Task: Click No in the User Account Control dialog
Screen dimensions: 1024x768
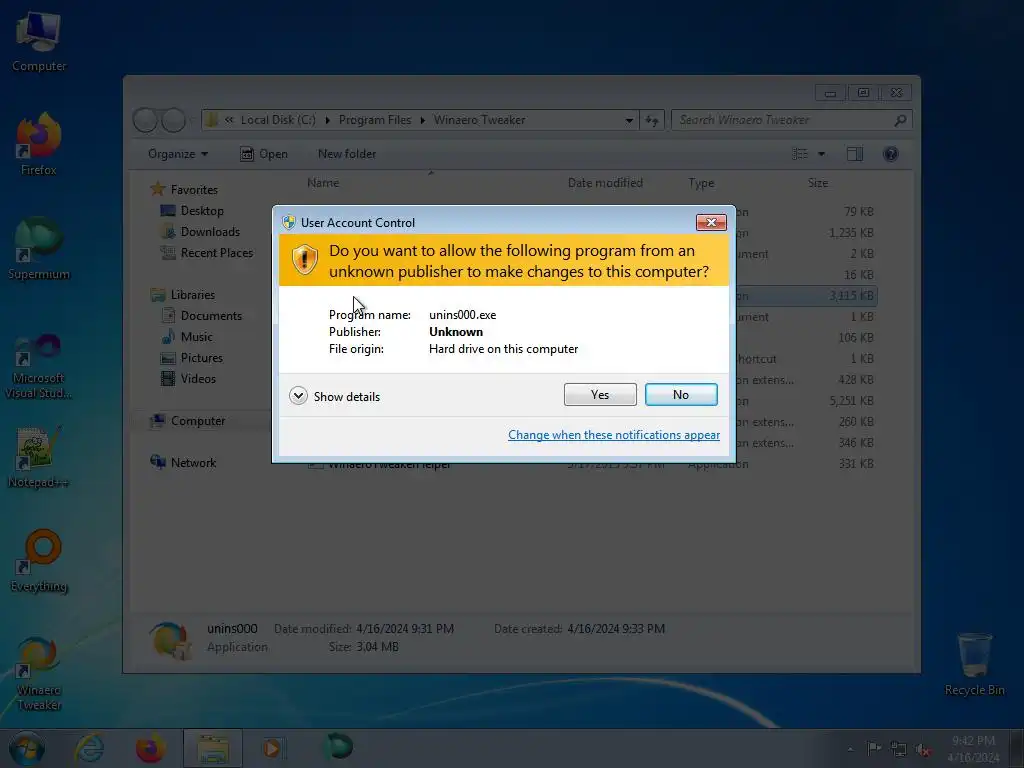Action: (680, 394)
